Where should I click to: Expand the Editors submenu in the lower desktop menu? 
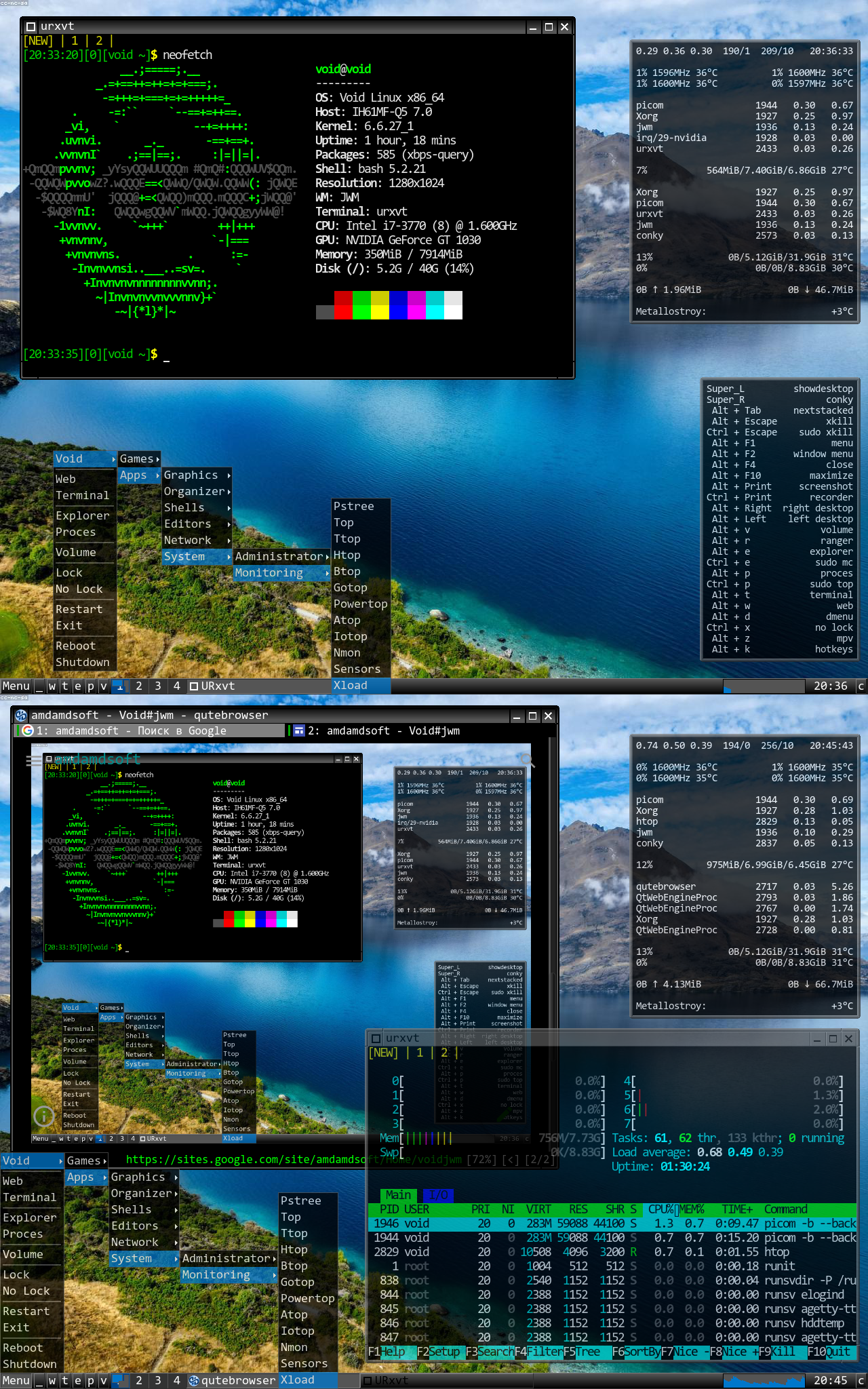pyautogui.click(x=144, y=1226)
